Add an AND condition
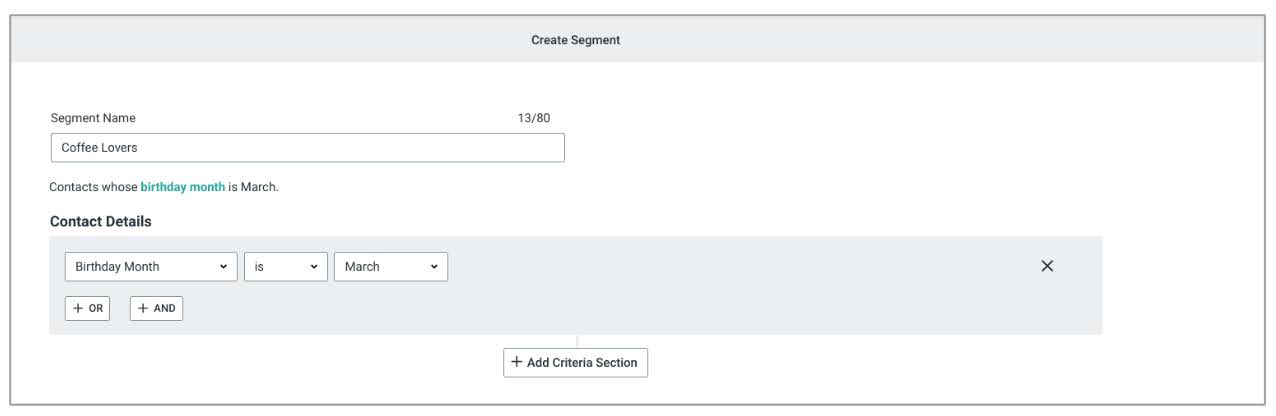The height and width of the screenshot is (416, 1276). pyautogui.click(x=157, y=309)
